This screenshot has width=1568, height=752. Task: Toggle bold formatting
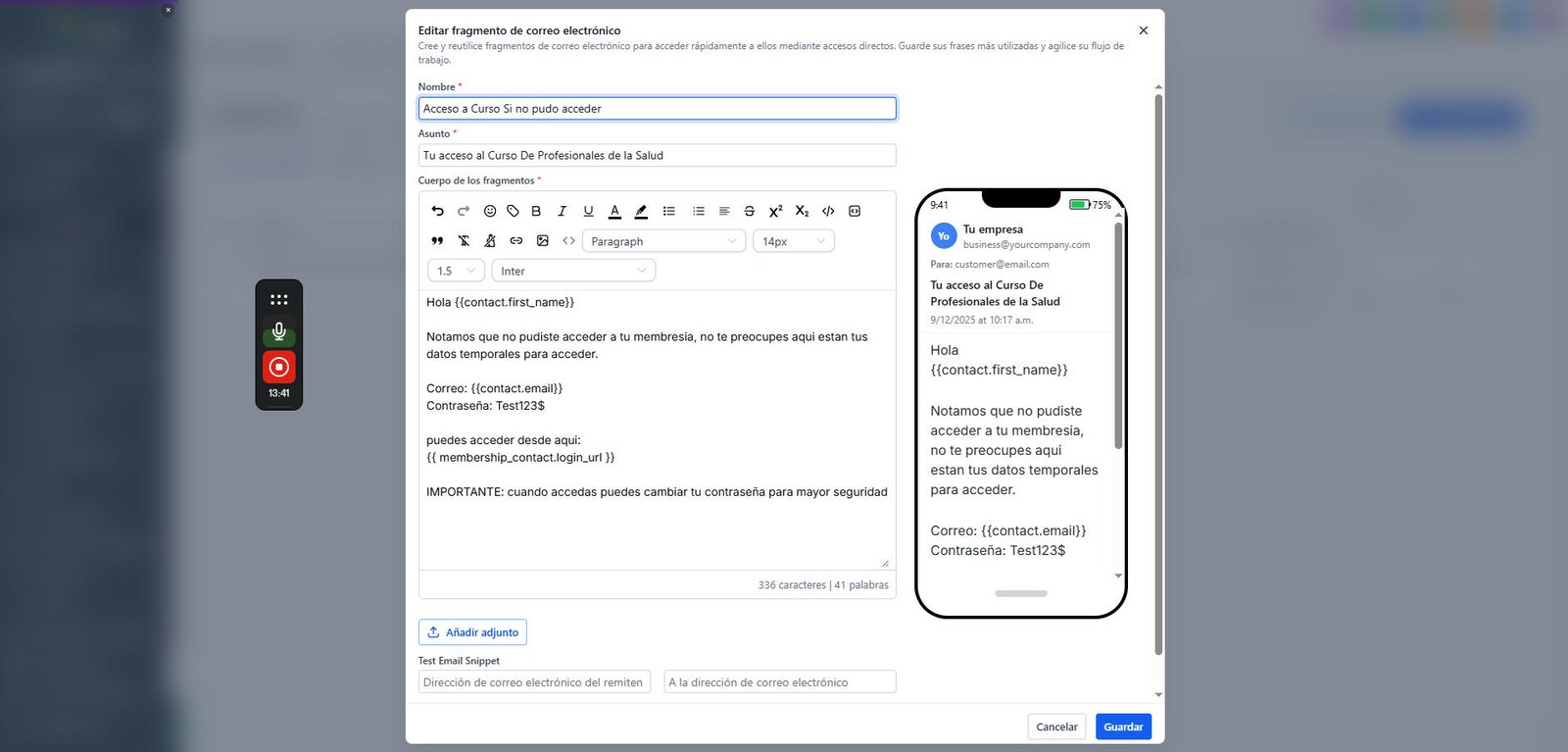(536, 211)
